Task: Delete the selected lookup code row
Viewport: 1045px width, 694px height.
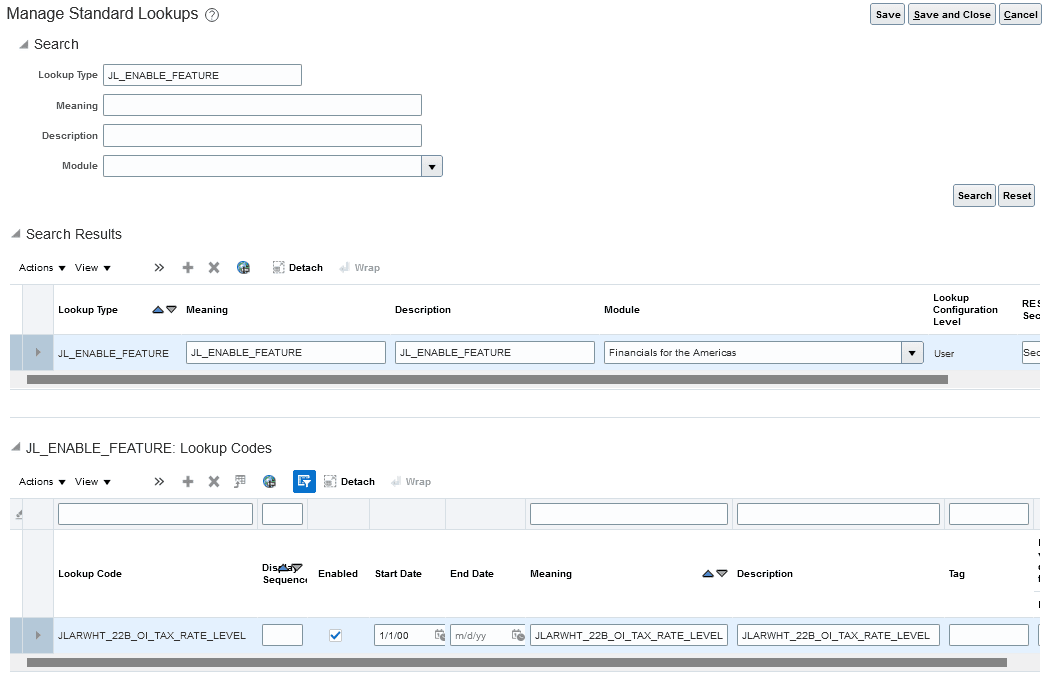Action: click(x=214, y=481)
